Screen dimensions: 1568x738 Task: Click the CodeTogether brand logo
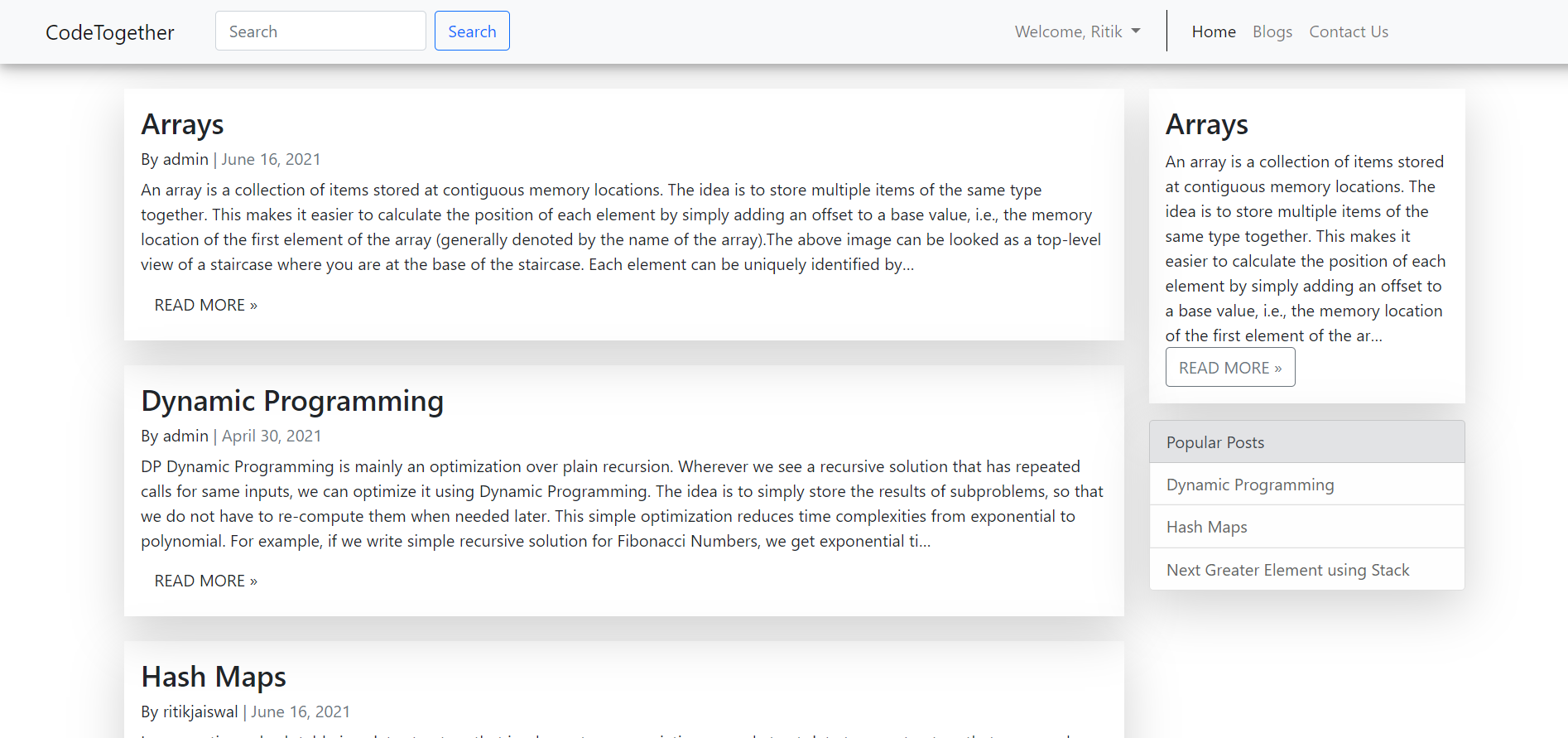click(110, 32)
